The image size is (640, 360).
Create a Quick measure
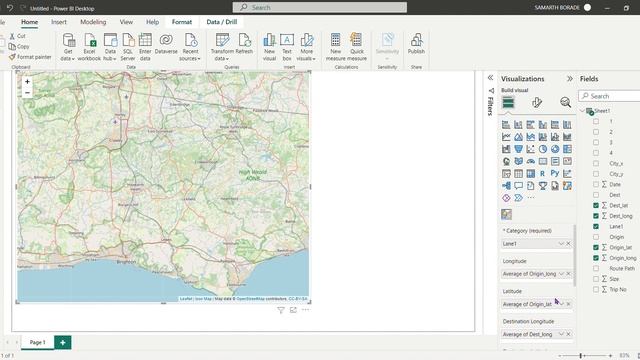(357, 47)
